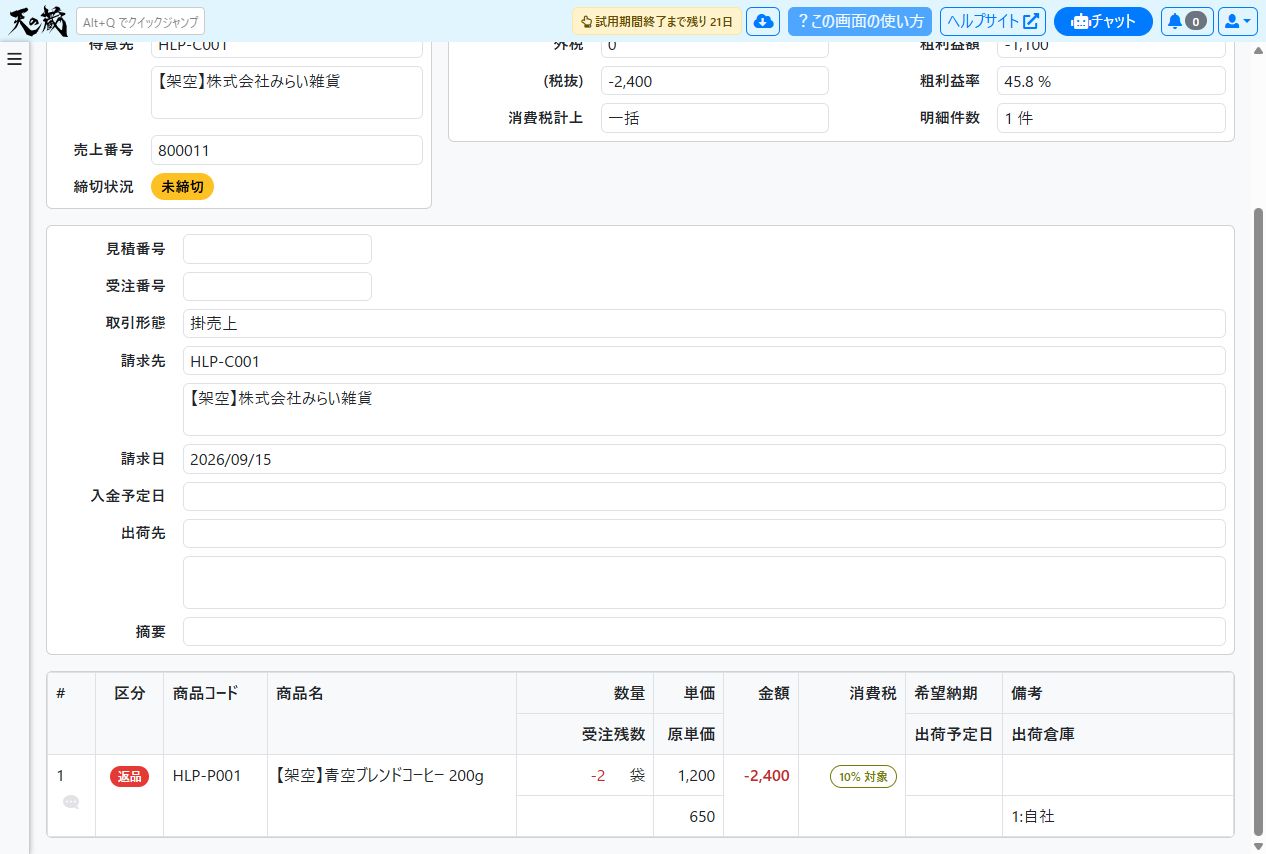Click the cost price 650 cell
The width and height of the screenshot is (1266, 854).
coord(689,816)
